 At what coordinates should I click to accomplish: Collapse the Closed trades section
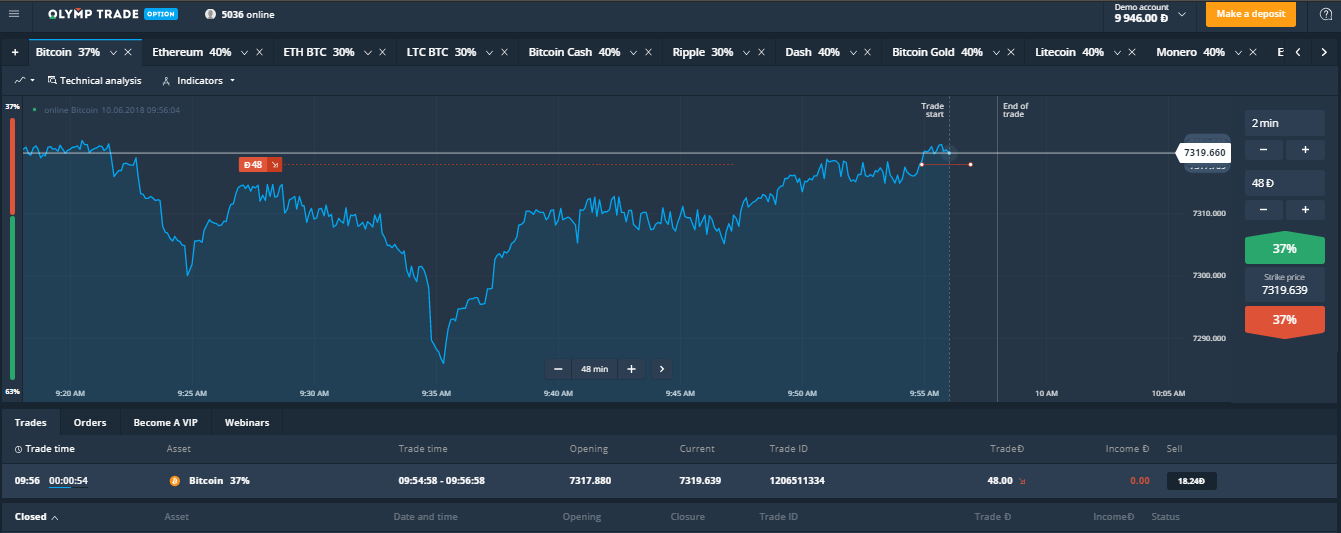click(x=36, y=517)
